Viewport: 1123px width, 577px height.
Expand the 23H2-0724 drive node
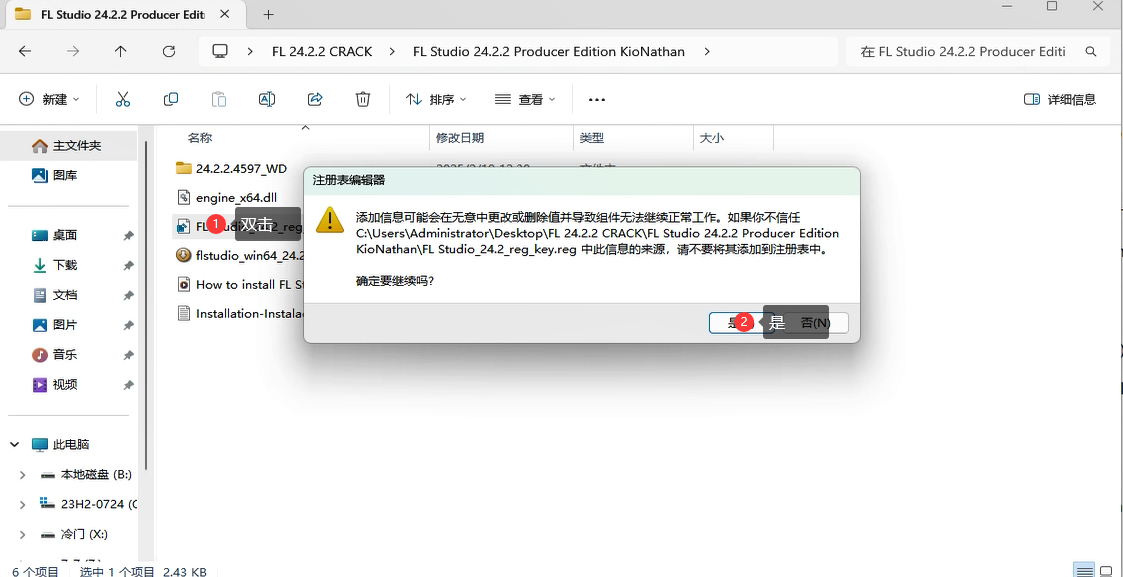click(x=22, y=505)
